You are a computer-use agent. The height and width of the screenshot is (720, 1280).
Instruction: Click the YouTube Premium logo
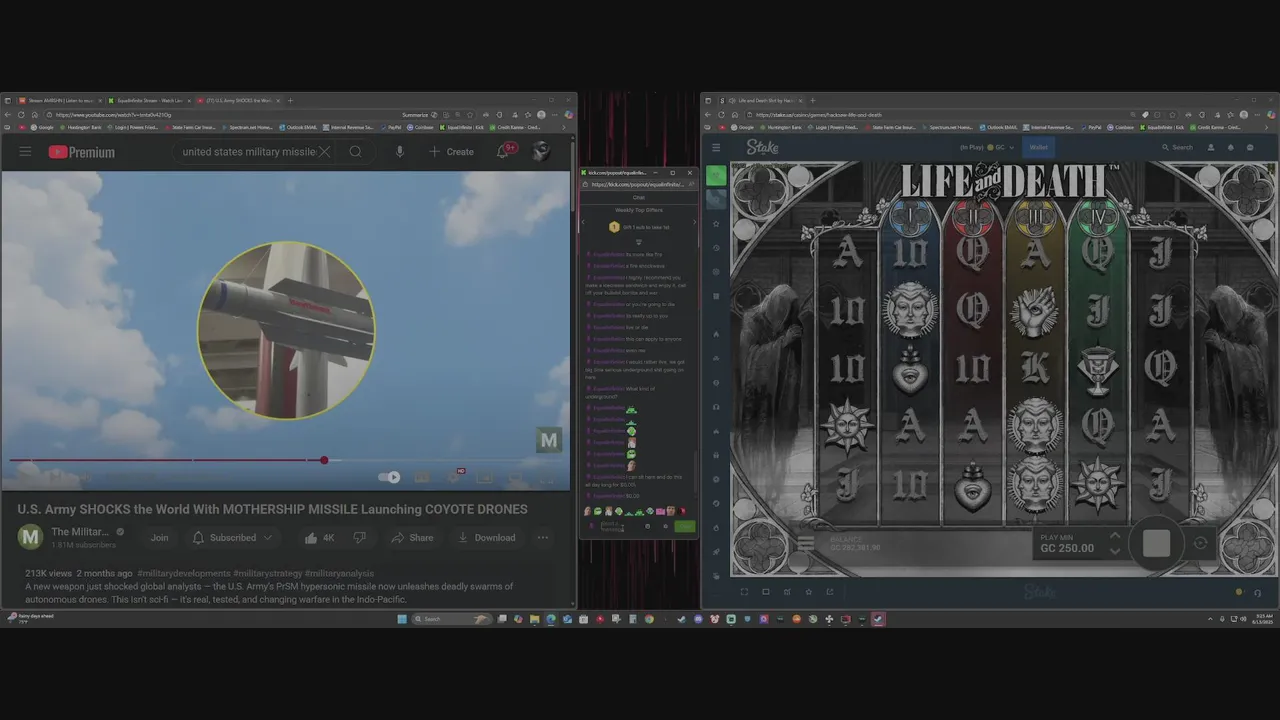coord(82,152)
